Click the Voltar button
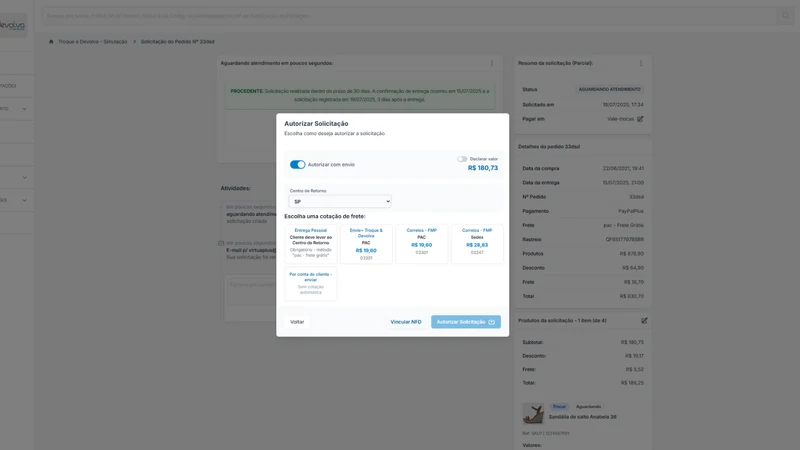The height and width of the screenshot is (450, 800). [x=297, y=322]
